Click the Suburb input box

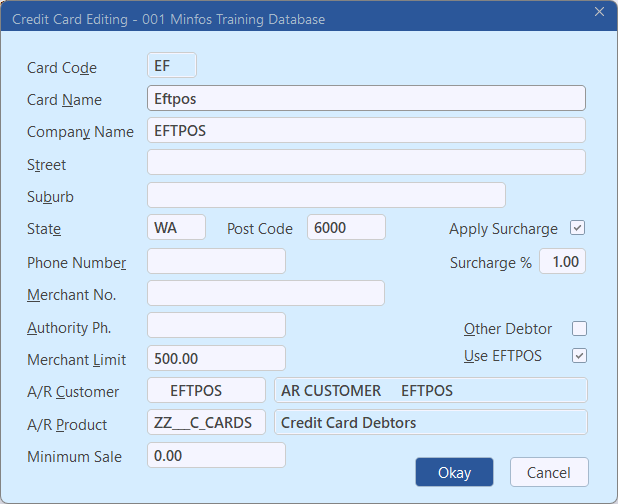tap(326, 195)
